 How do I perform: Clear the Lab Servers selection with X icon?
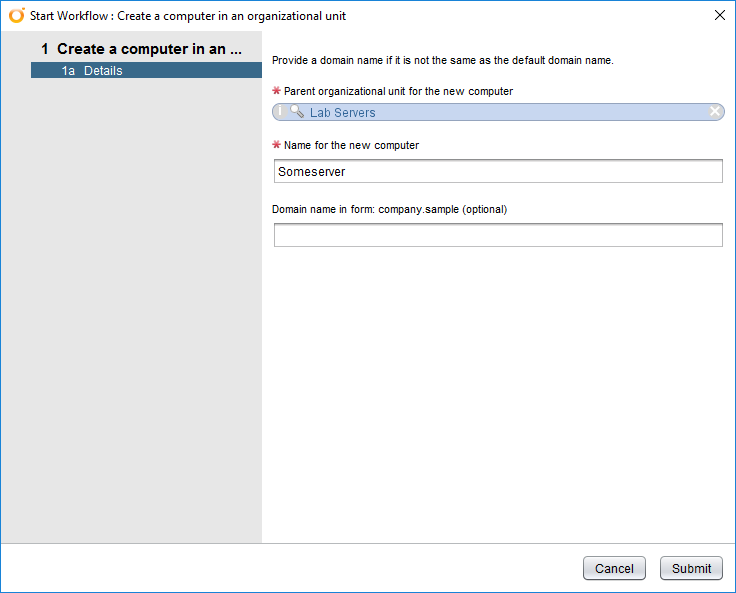click(715, 112)
